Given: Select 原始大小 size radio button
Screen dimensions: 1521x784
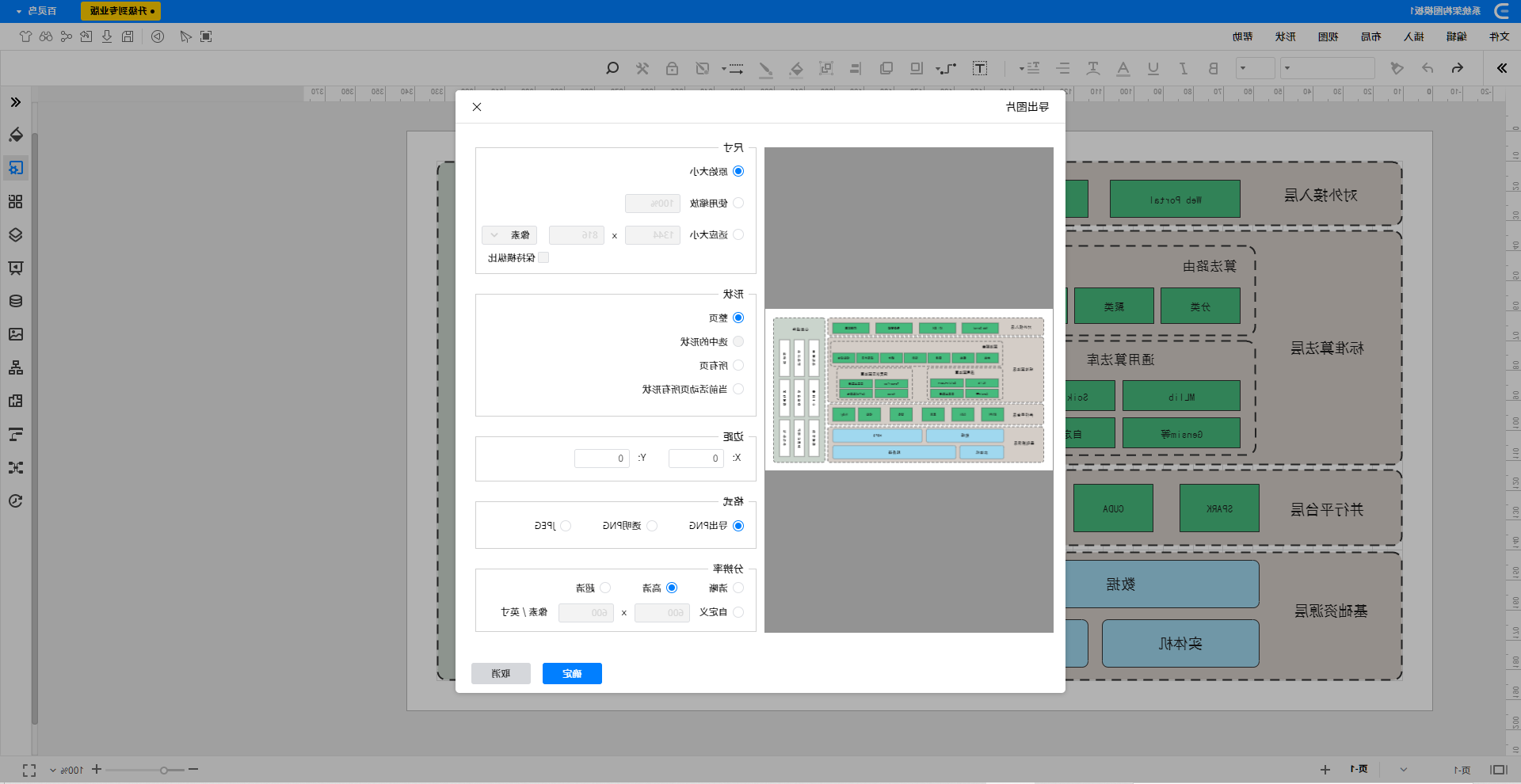Looking at the screenshot, I should pos(738,171).
